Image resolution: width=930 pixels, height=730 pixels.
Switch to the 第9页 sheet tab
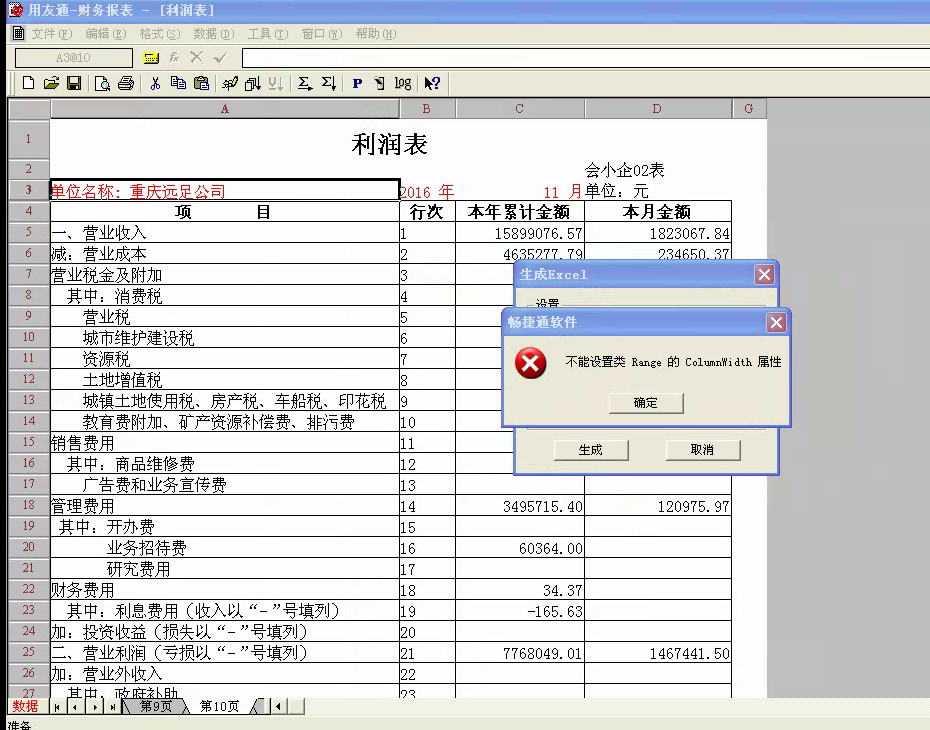pyautogui.click(x=156, y=706)
